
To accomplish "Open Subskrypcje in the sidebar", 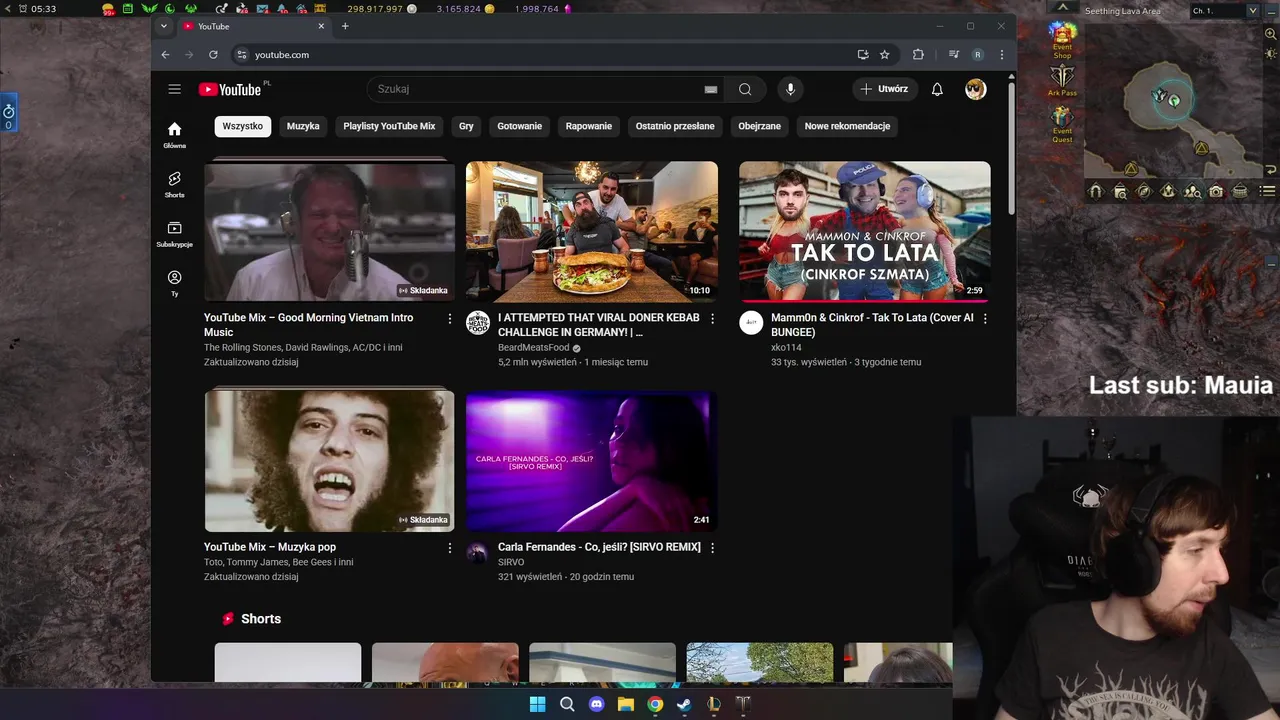I will click(x=175, y=233).
